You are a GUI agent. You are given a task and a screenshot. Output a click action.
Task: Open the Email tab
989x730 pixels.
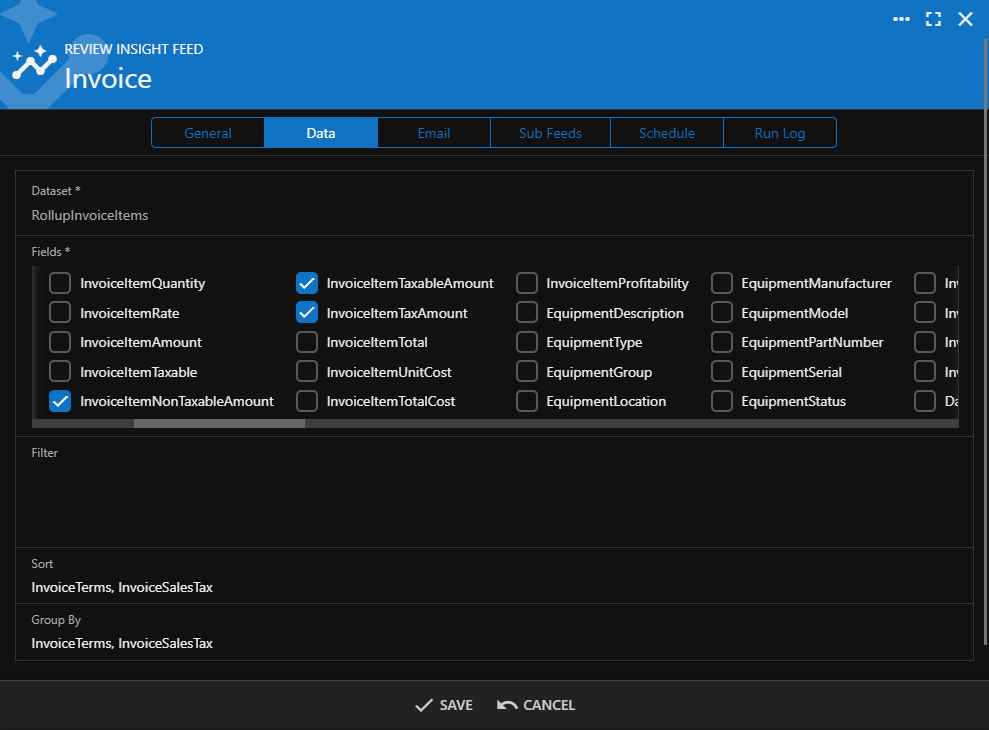click(433, 133)
